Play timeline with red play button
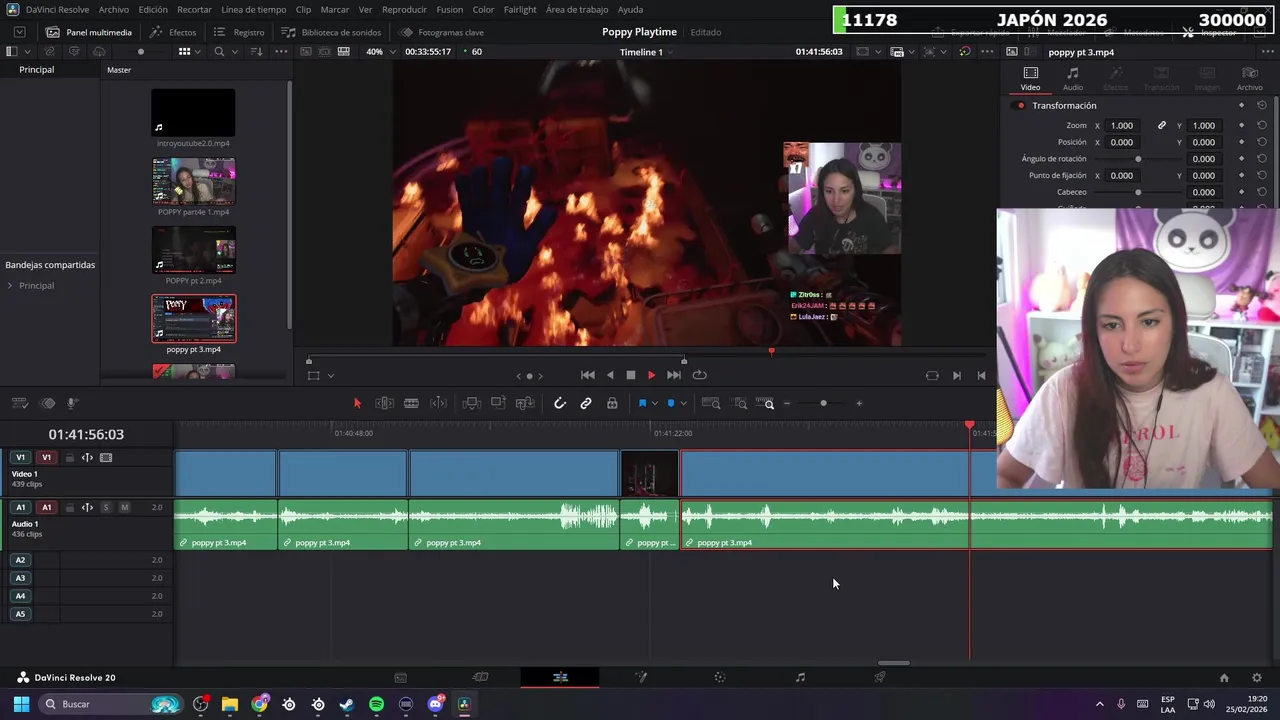 [651, 375]
